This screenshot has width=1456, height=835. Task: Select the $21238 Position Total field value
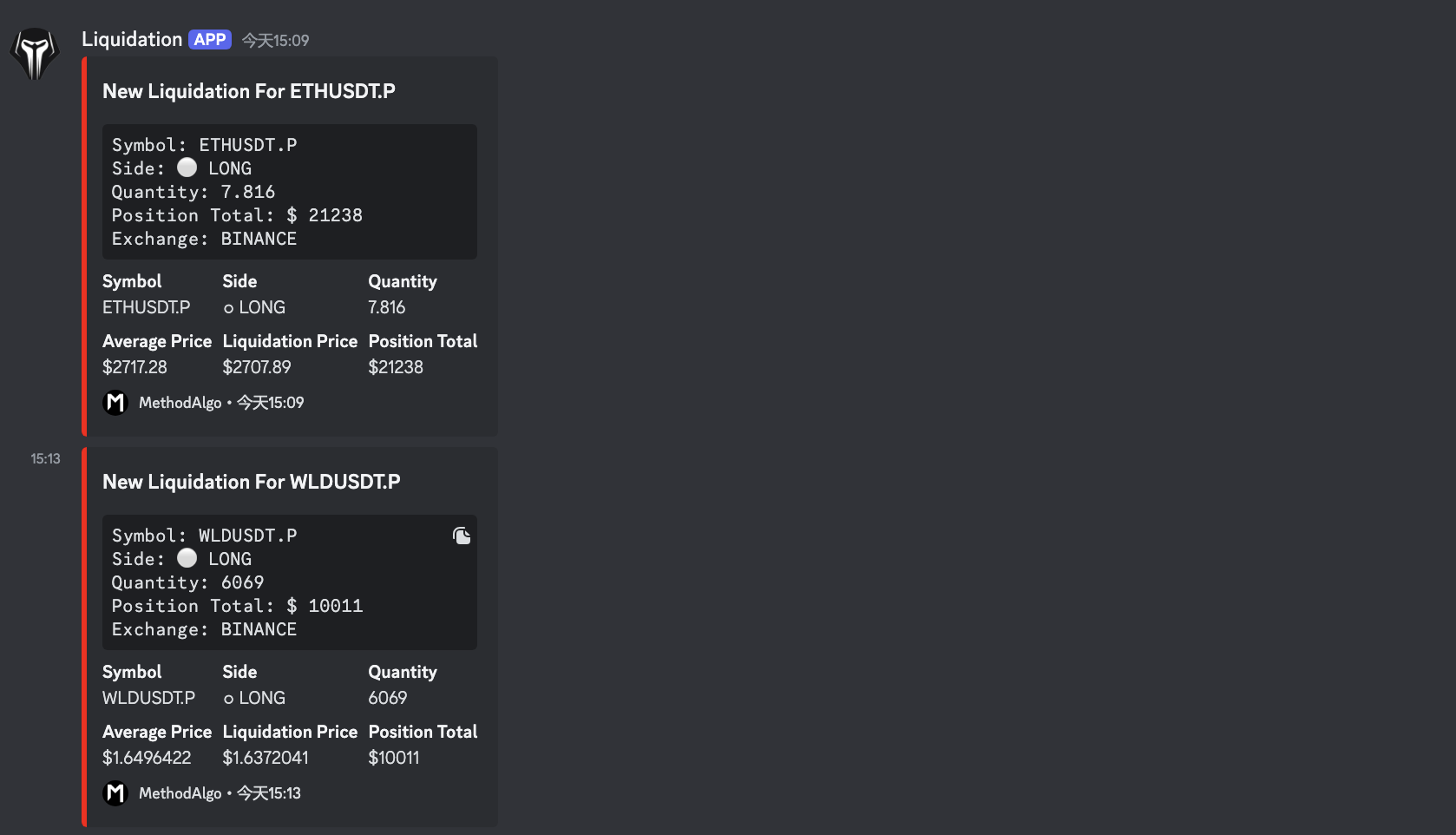(x=396, y=367)
